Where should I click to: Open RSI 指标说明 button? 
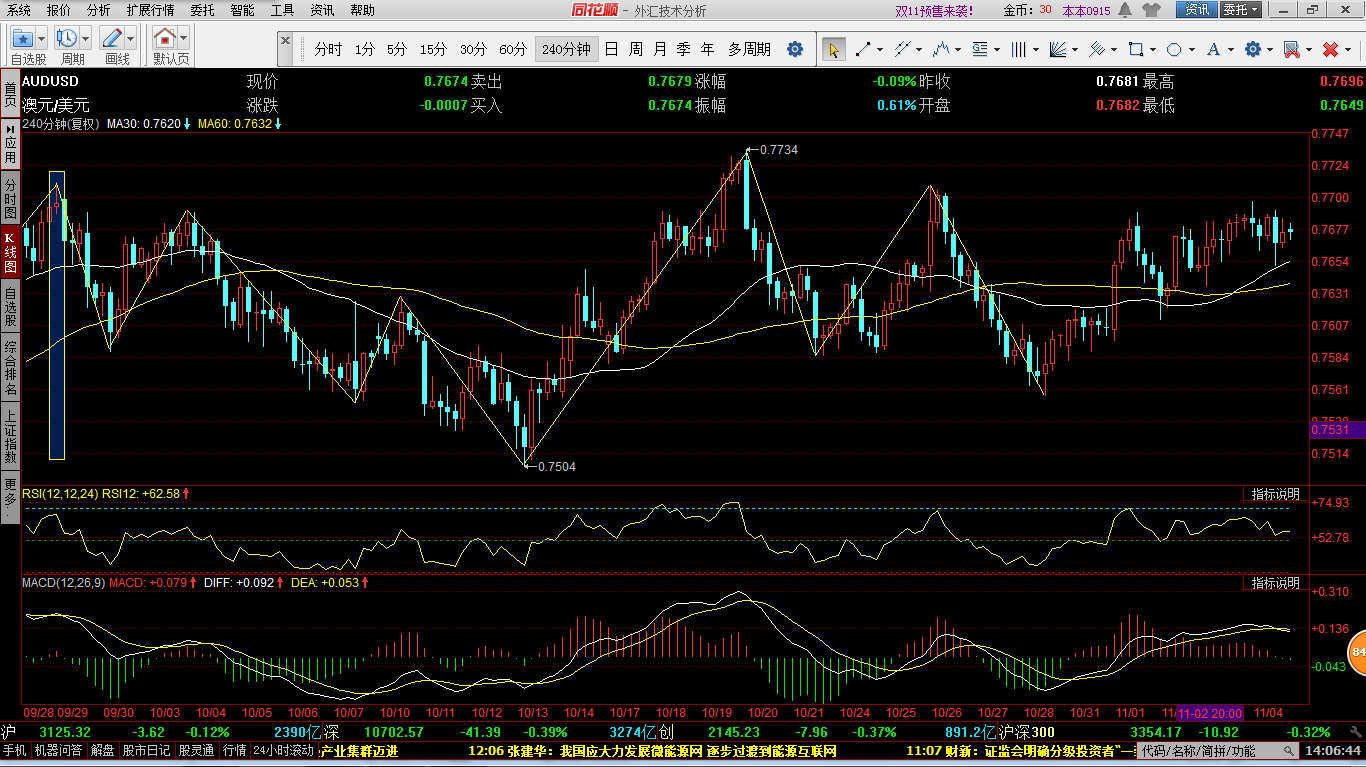coord(1275,494)
